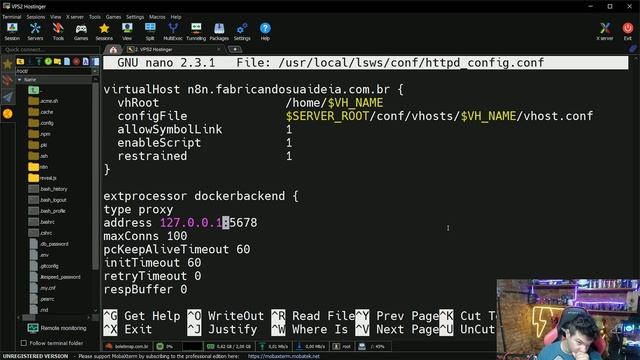Click the Split toolbar icon
The width and height of the screenshot is (640, 360).
(x=150, y=31)
